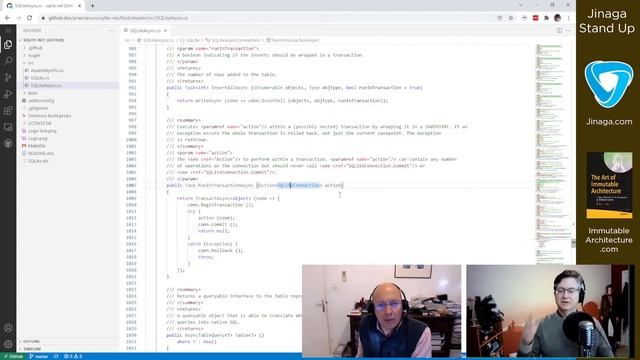Image resolution: width=640 pixels, height=360 pixels.
Task: Open .gitignore file
Action: point(38,108)
